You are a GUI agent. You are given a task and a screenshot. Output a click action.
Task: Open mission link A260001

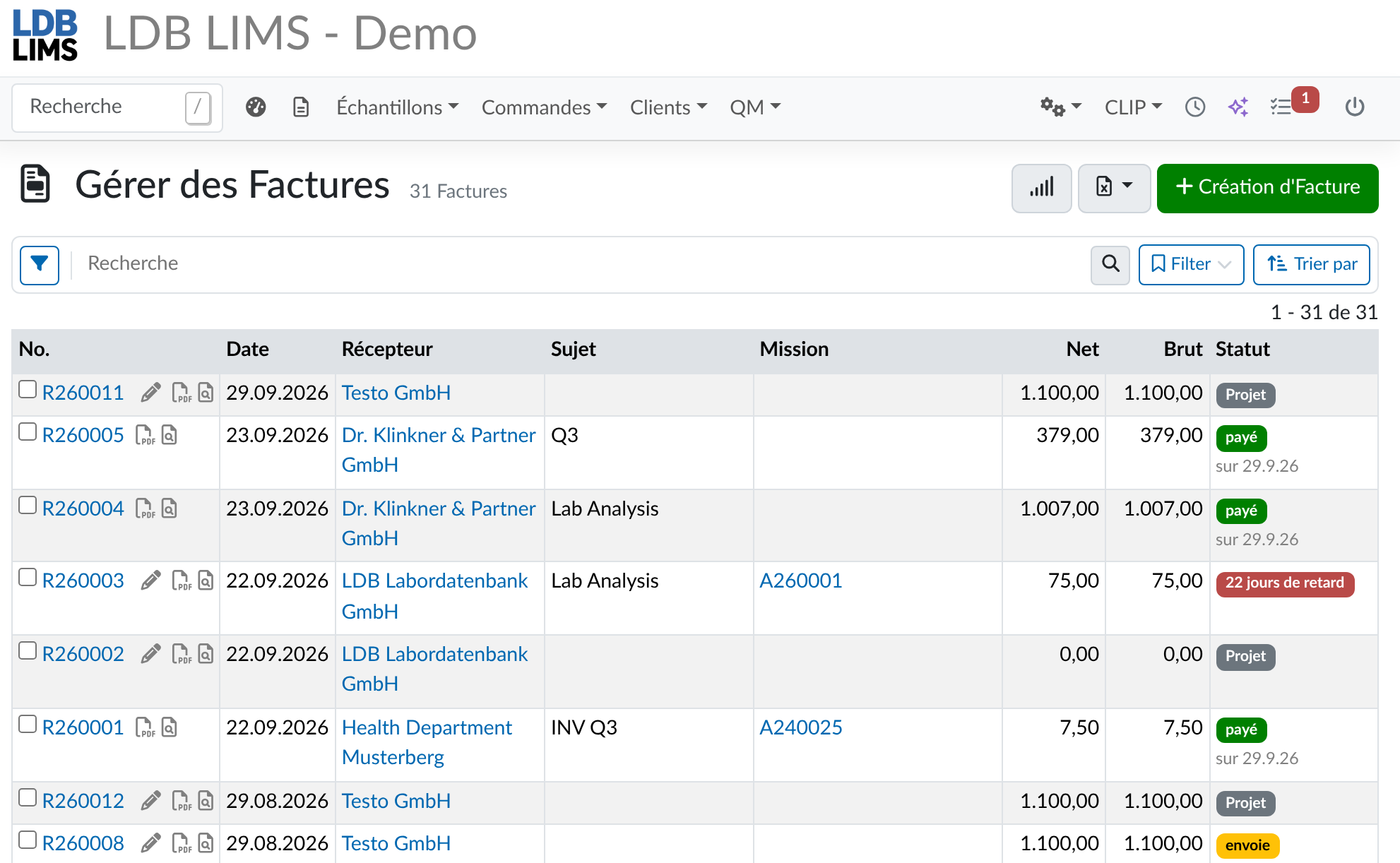click(801, 581)
